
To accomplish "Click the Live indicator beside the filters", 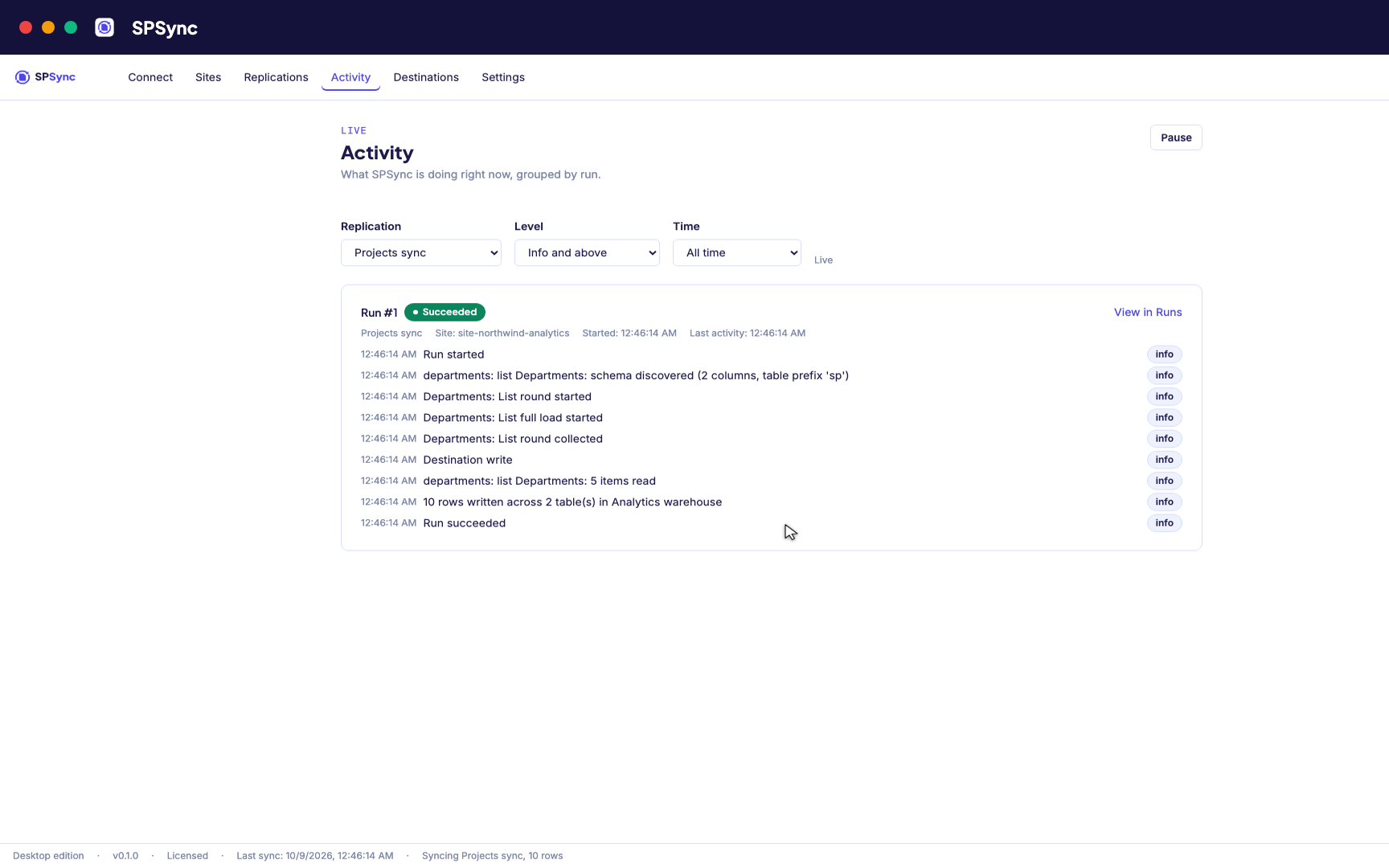I will click(x=823, y=260).
